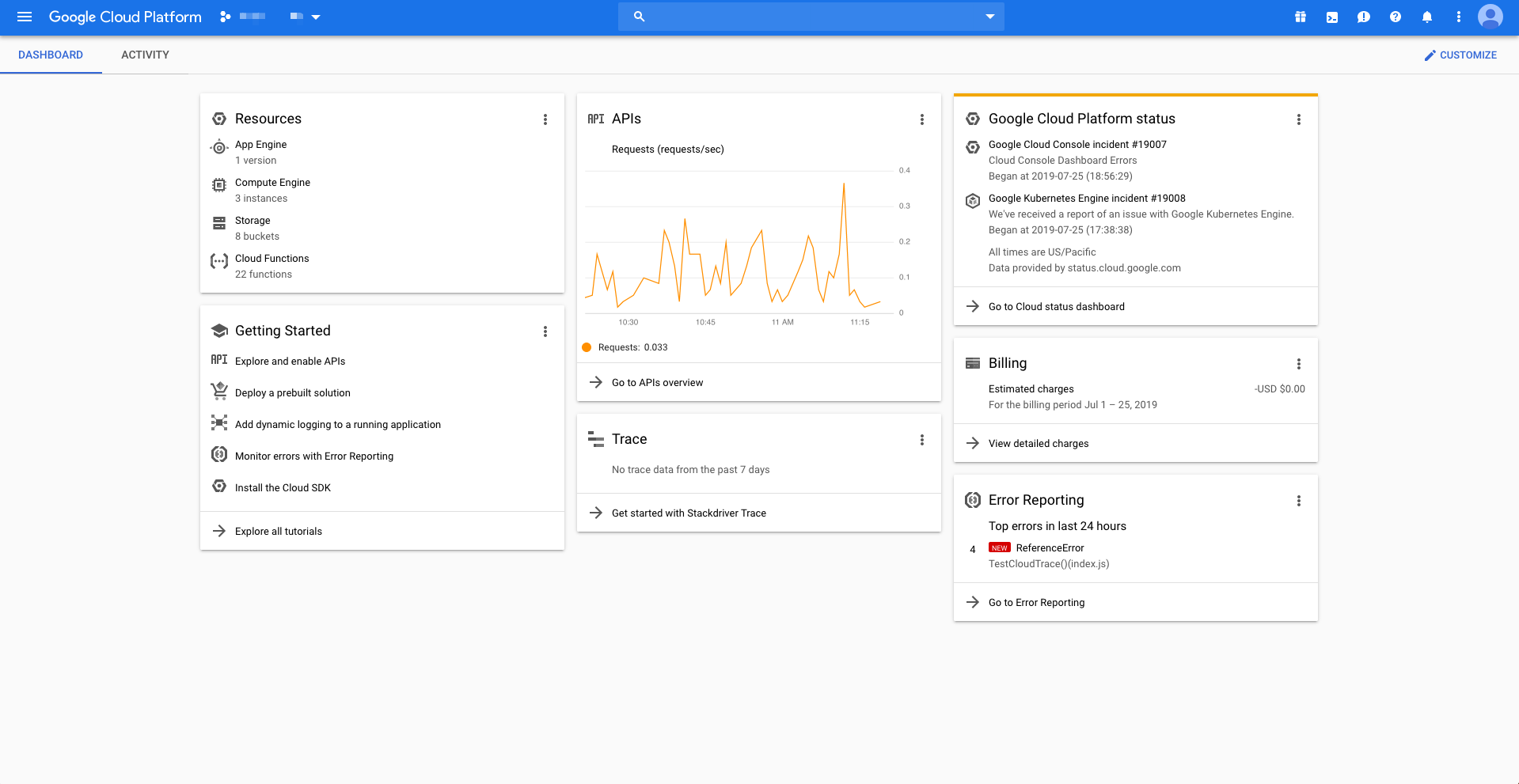Viewport: 1519px width, 784px height.
Task: Click the Customize button
Action: tap(1460, 55)
